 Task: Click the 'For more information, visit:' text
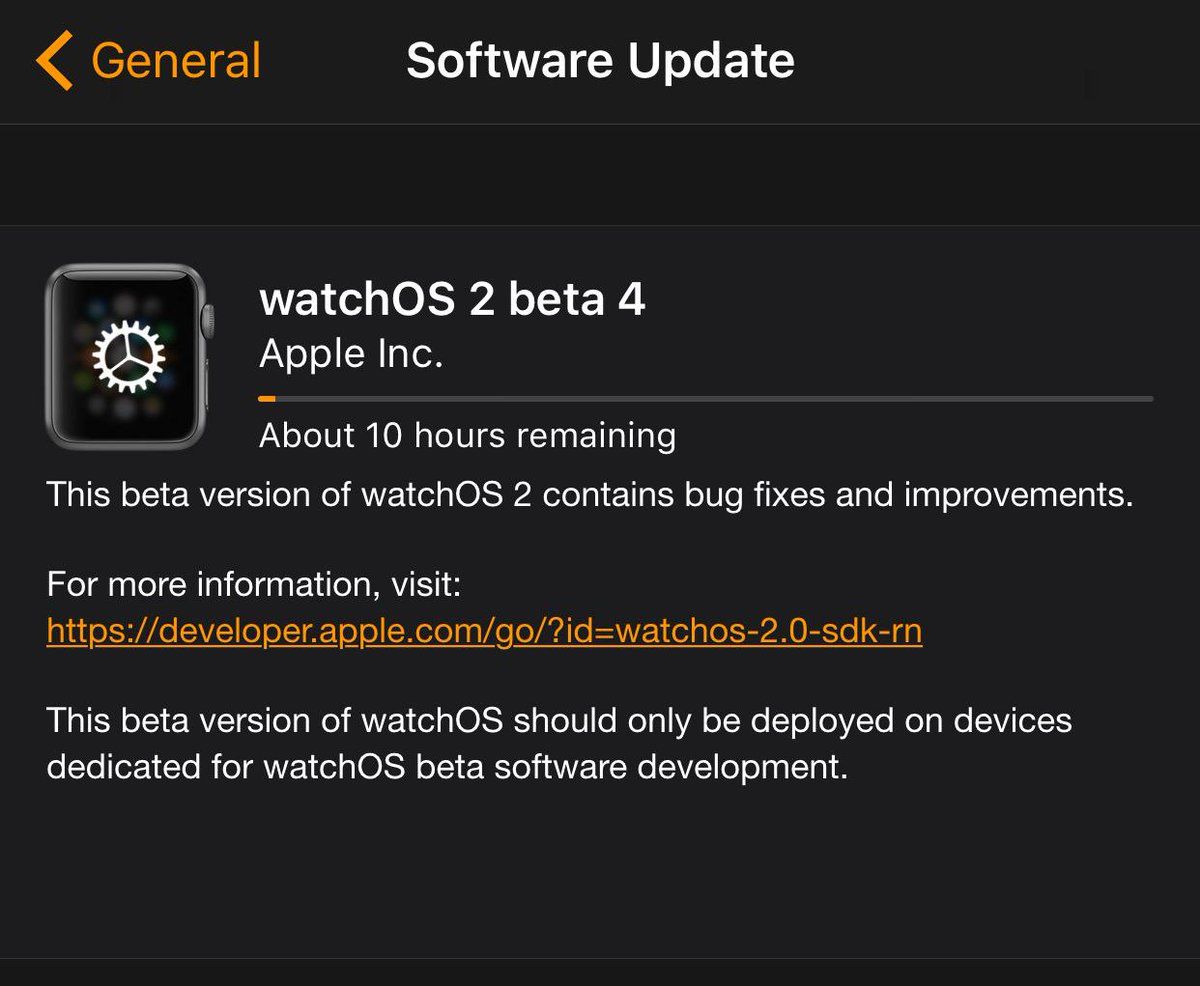click(x=254, y=585)
